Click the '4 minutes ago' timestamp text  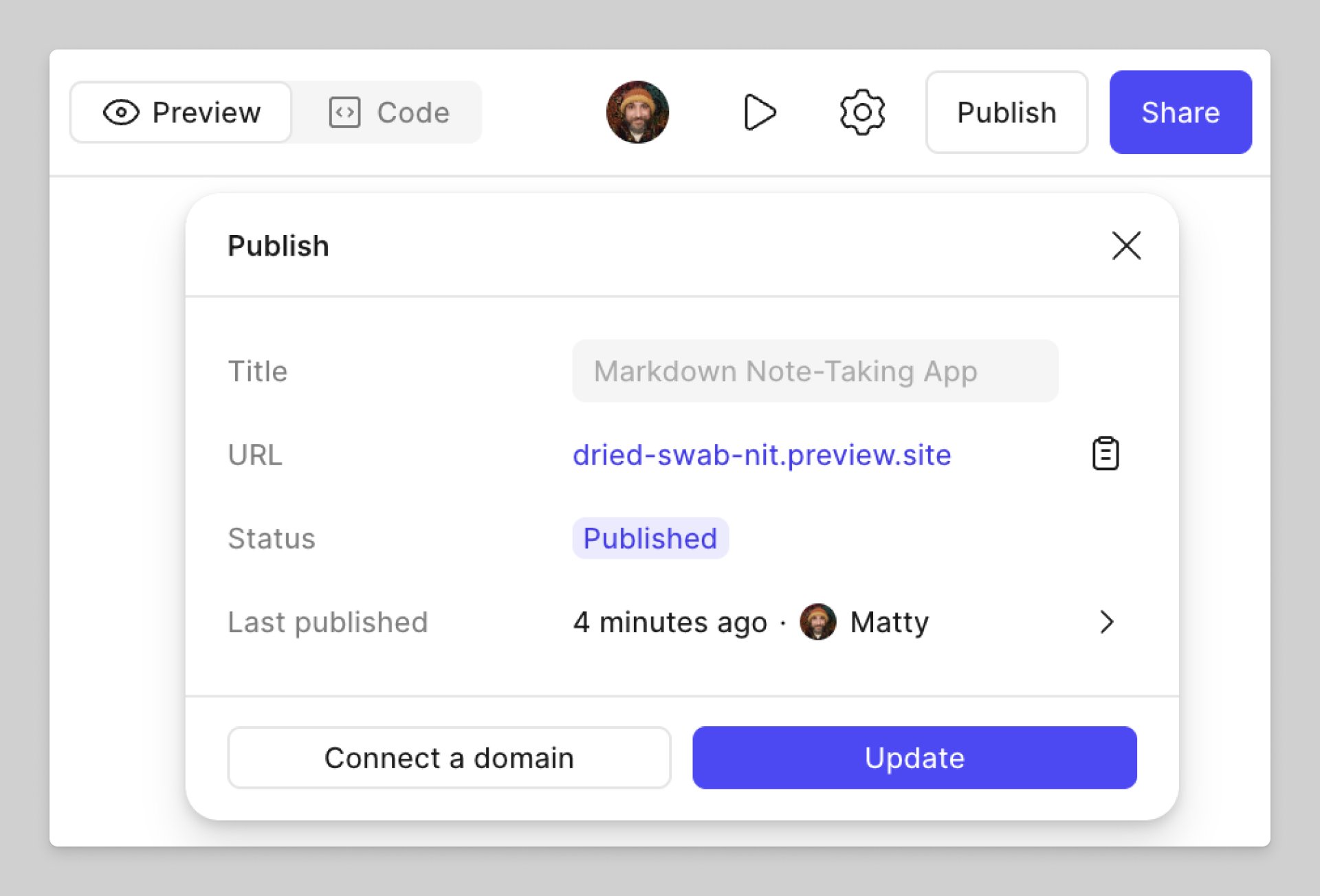tap(670, 622)
